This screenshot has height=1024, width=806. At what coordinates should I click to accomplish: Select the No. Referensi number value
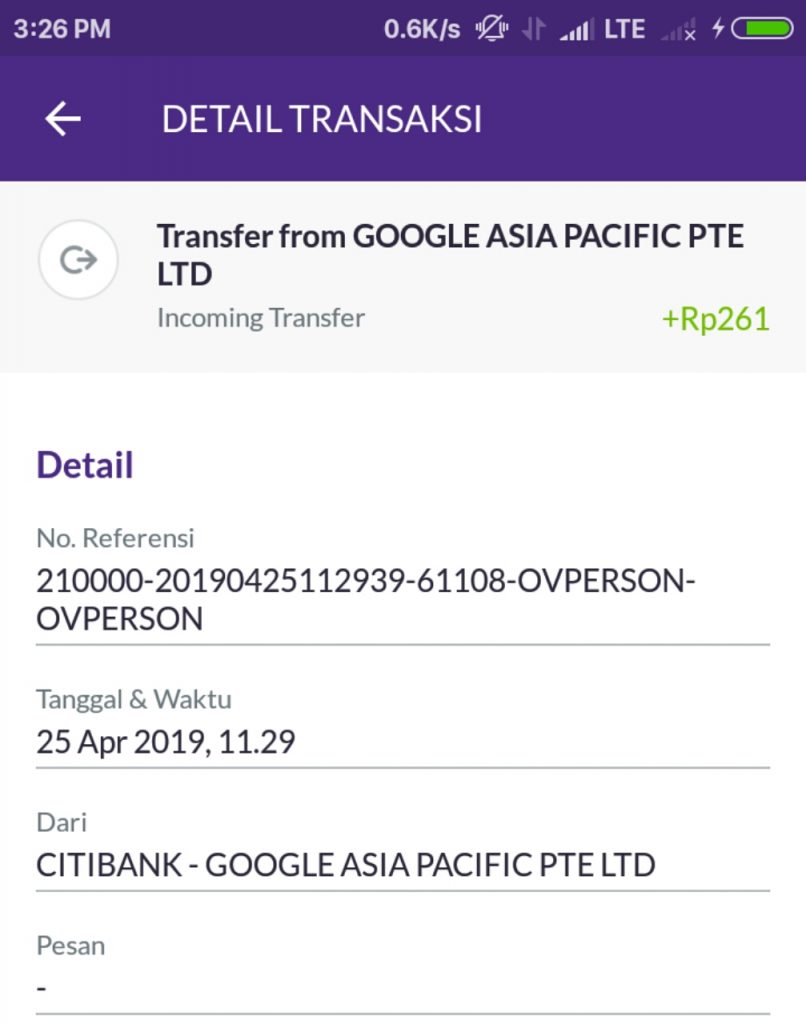(x=365, y=600)
